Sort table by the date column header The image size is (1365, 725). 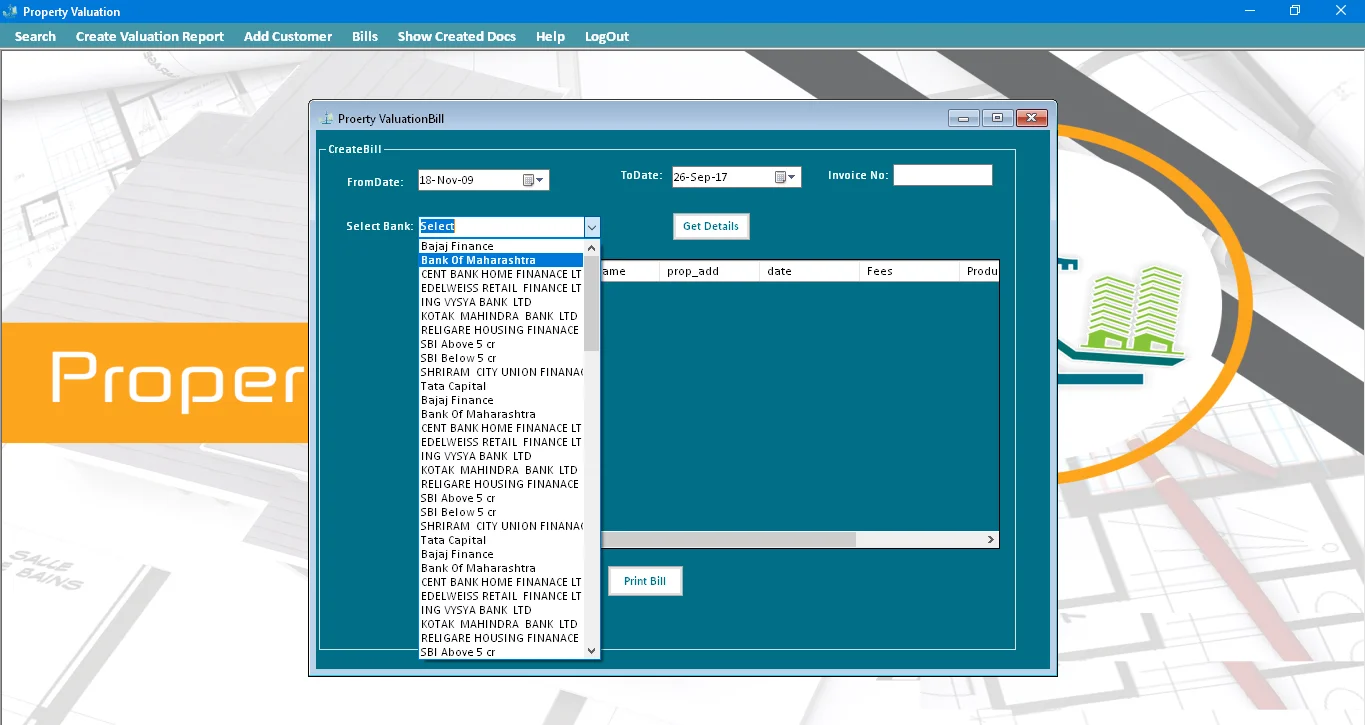tap(809, 271)
